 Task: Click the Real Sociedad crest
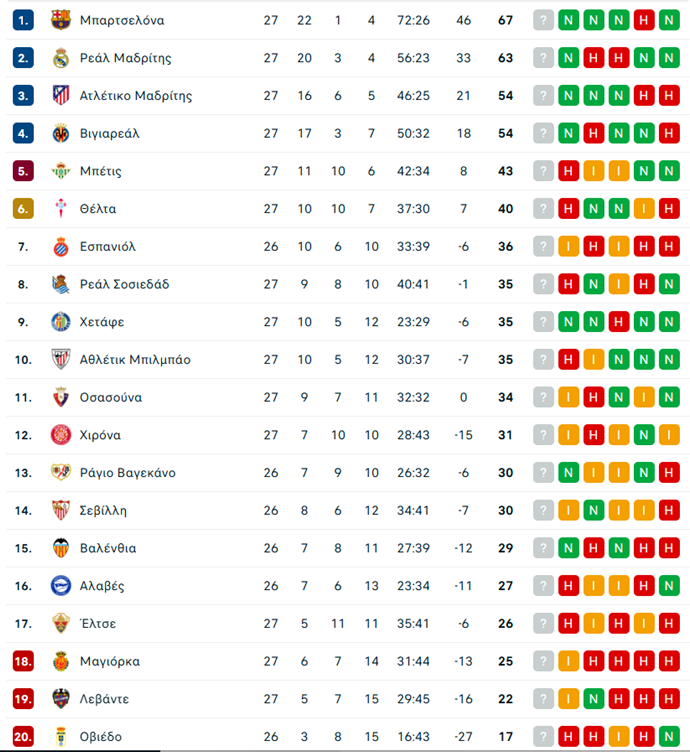pyautogui.click(x=61, y=284)
